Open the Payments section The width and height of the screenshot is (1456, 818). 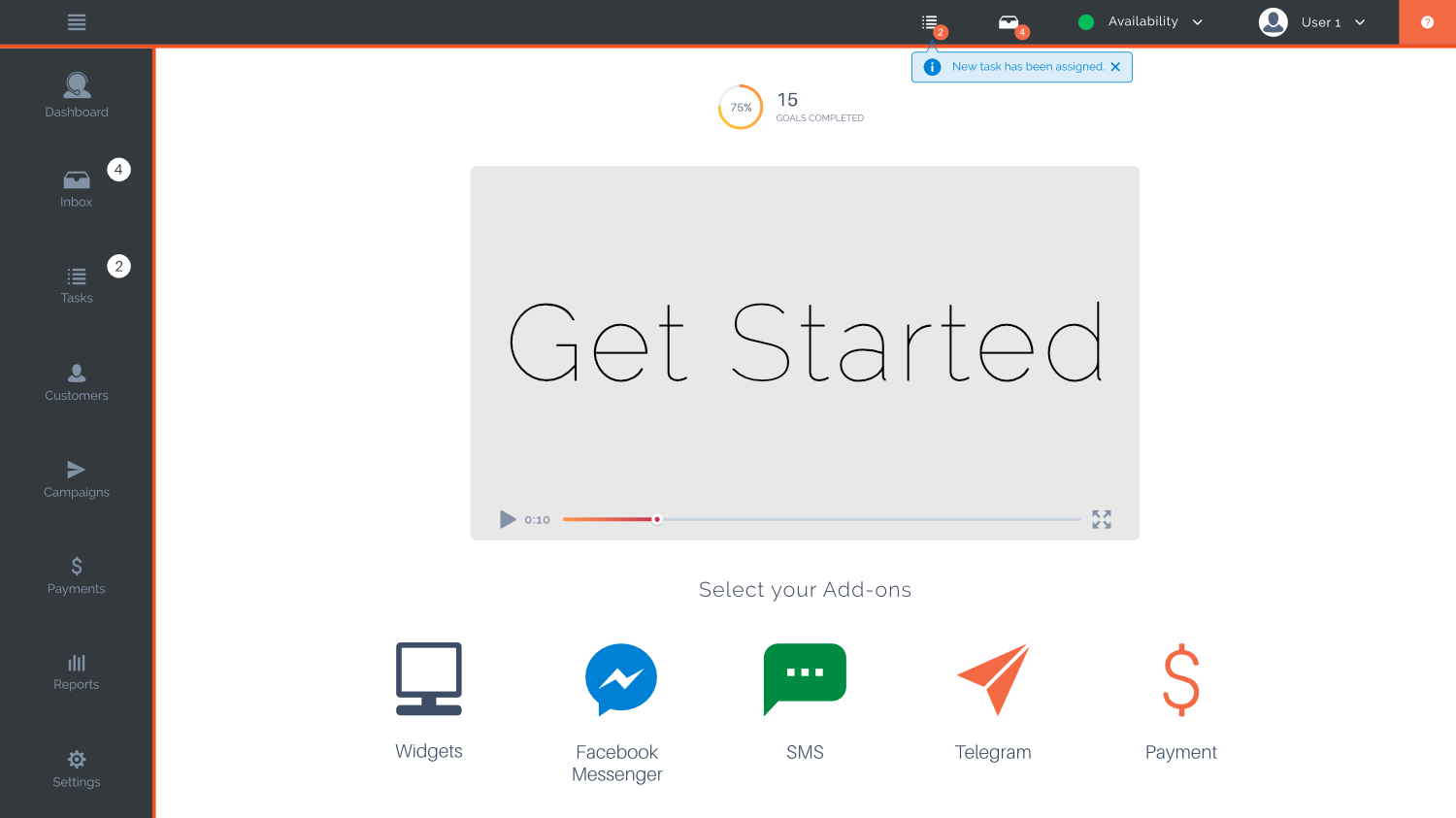[x=76, y=573]
